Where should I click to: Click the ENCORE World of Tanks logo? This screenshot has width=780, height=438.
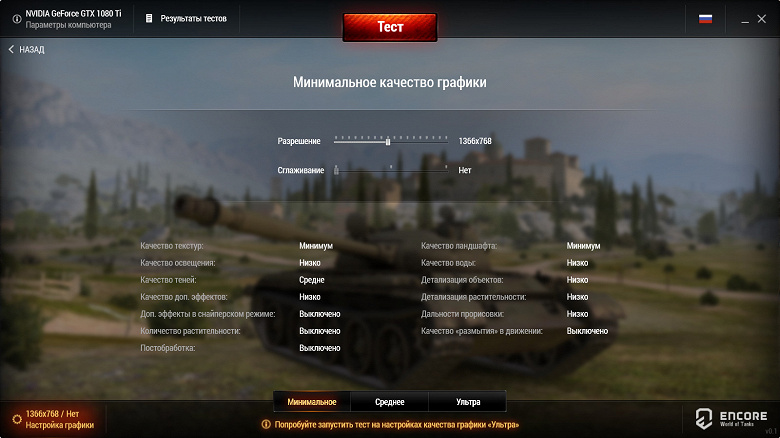pyautogui.click(x=731, y=418)
